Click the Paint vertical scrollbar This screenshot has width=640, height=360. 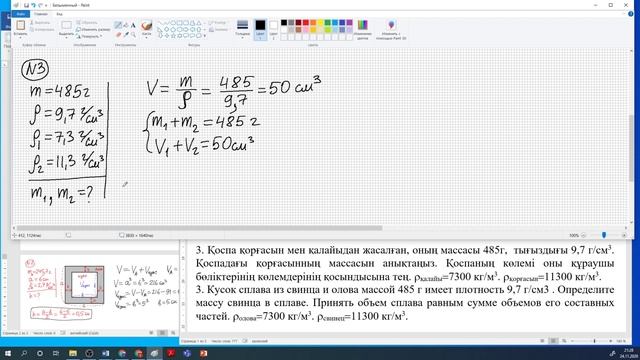click(x=631, y=149)
